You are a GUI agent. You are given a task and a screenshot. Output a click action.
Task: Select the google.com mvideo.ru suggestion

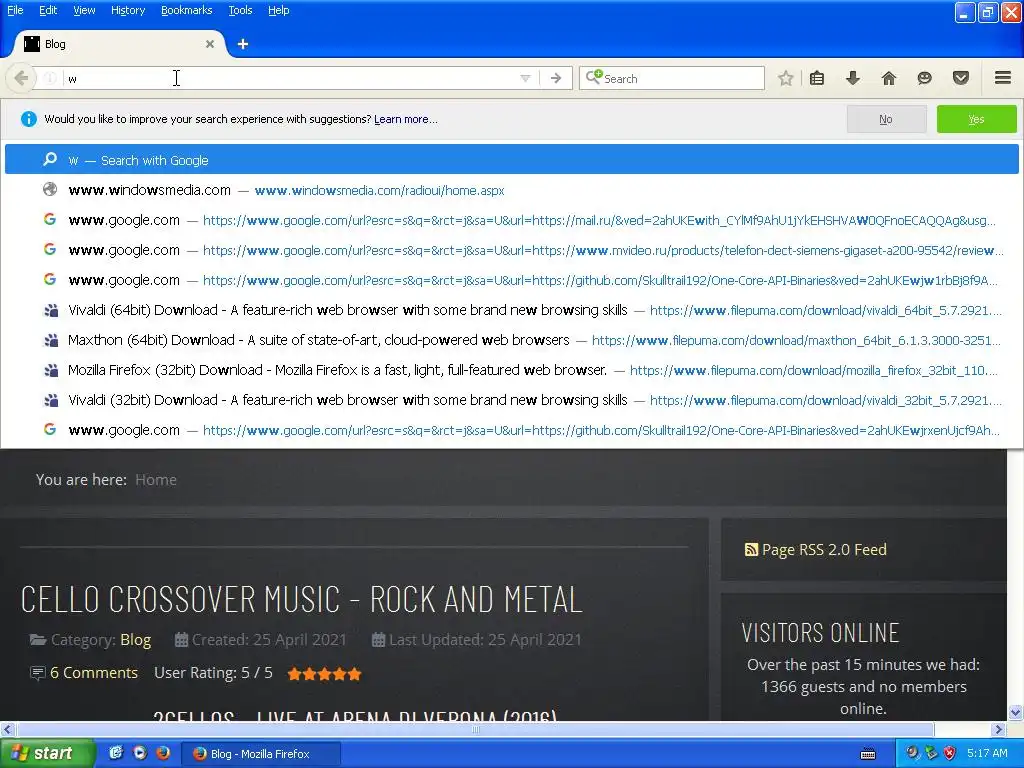pyautogui.click(x=511, y=250)
